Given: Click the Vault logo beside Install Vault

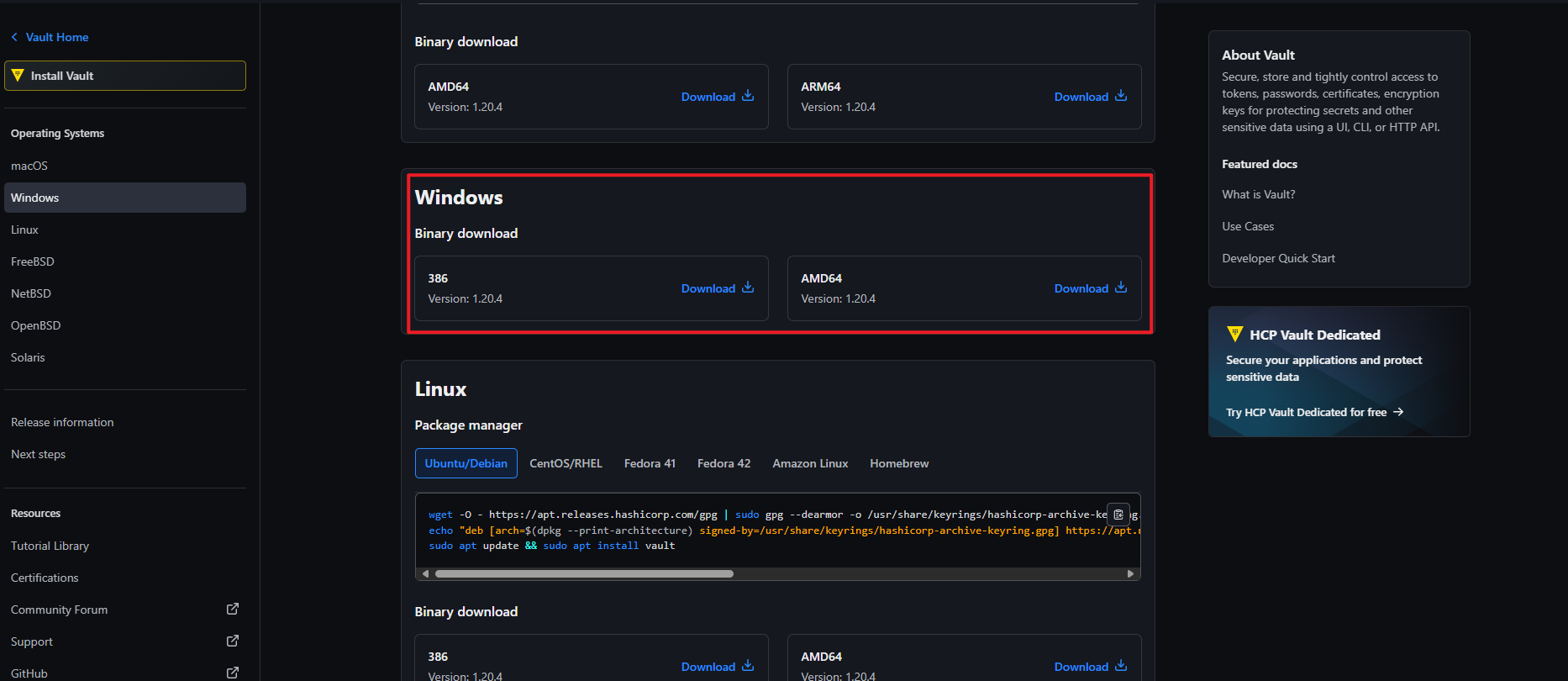Looking at the screenshot, I should 18,76.
